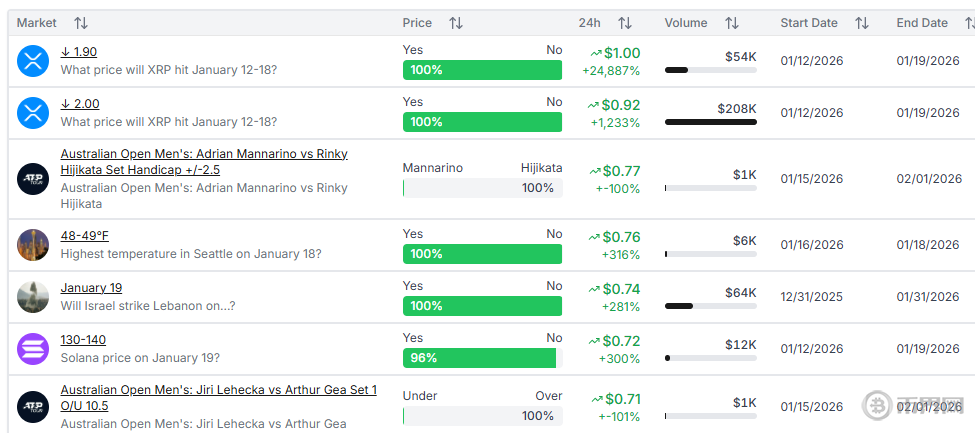Open the XRP ↓ 1.90 market link
This screenshot has height=433, width=975.
(x=79, y=52)
